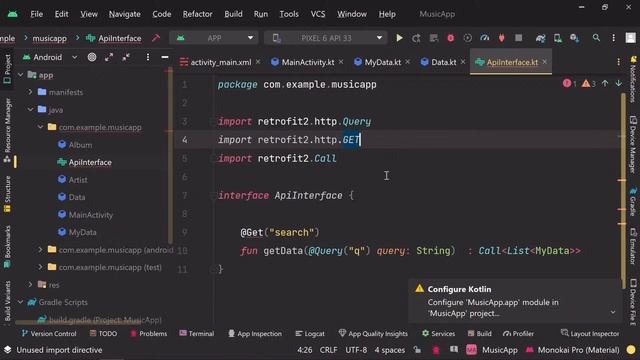Open App Quality Insights window
Viewport: 640px width, 360px height.
373,333
